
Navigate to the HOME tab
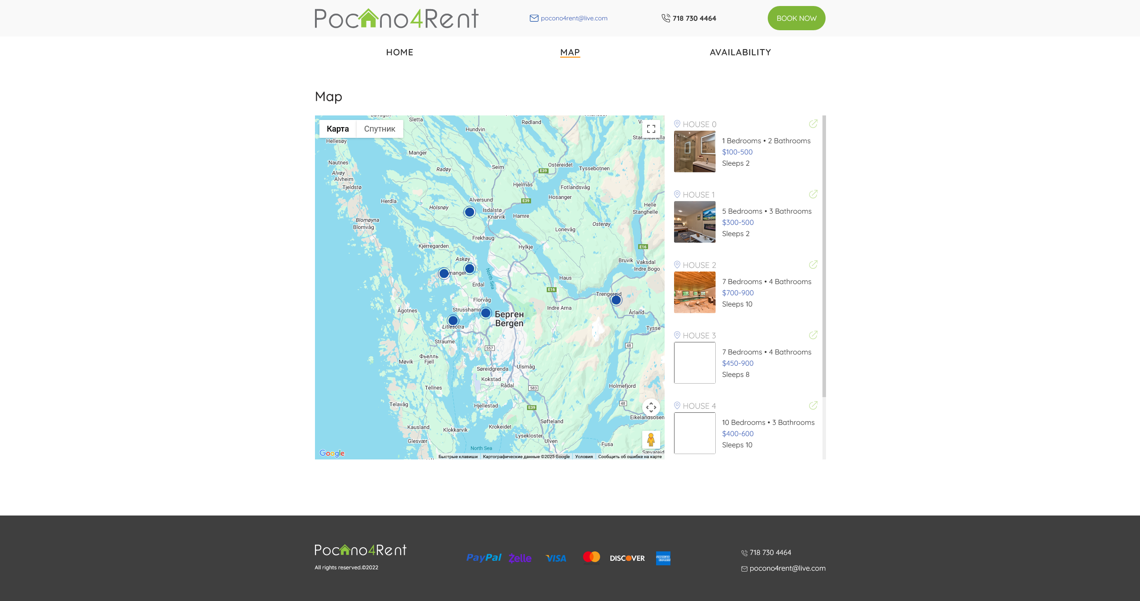pos(399,52)
